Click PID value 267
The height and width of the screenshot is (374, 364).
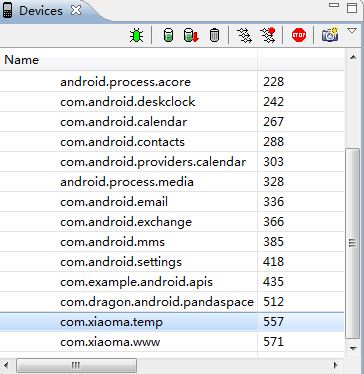point(273,122)
